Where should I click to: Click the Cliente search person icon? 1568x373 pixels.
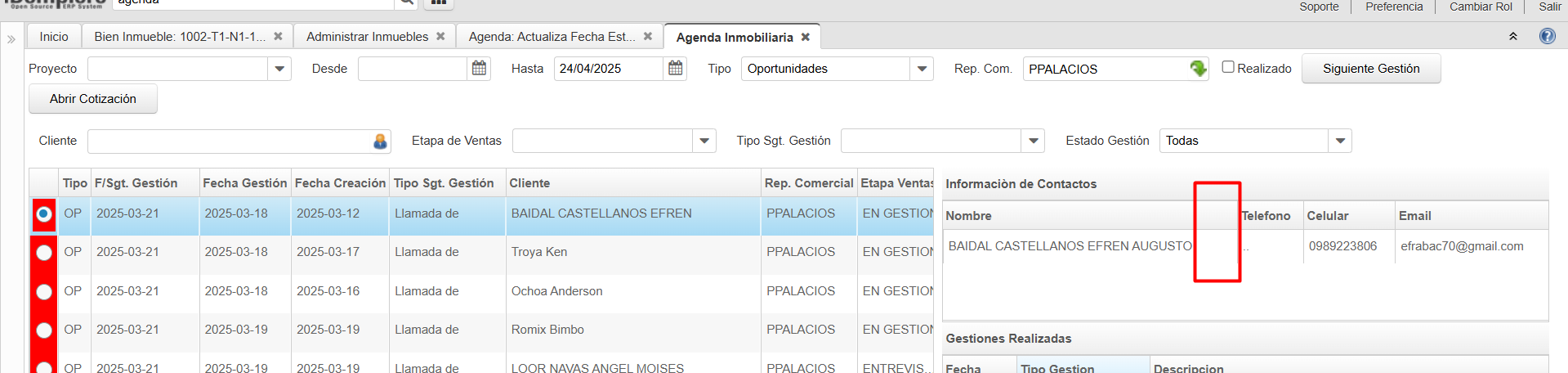380,142
